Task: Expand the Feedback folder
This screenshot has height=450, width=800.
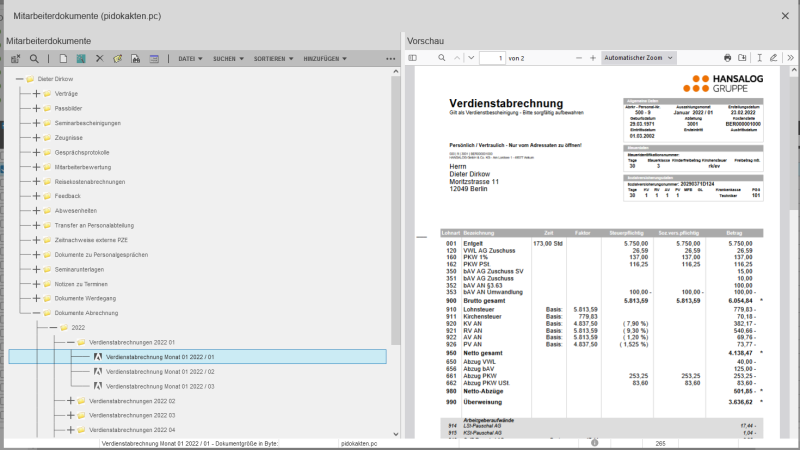Action: pos(36,196)
